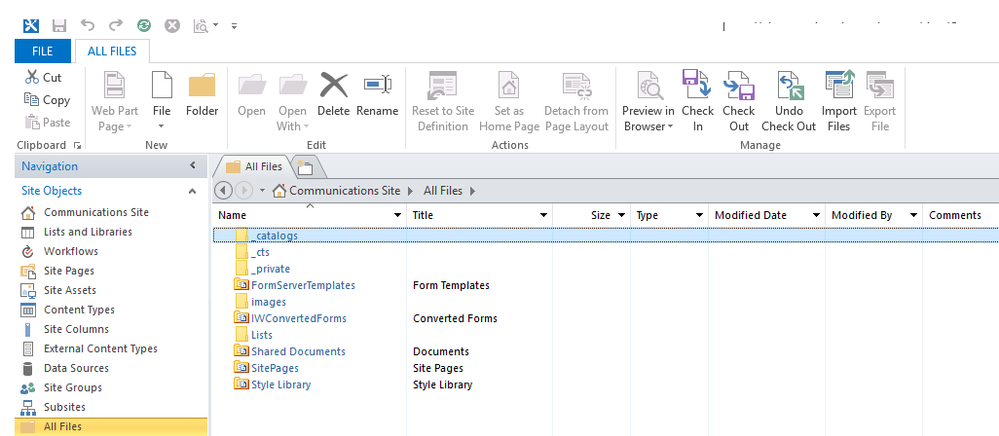The height and width of the screenshot is (436, 999).
Task: Select the FormServerTemplates folder
Action: point(303,285)
